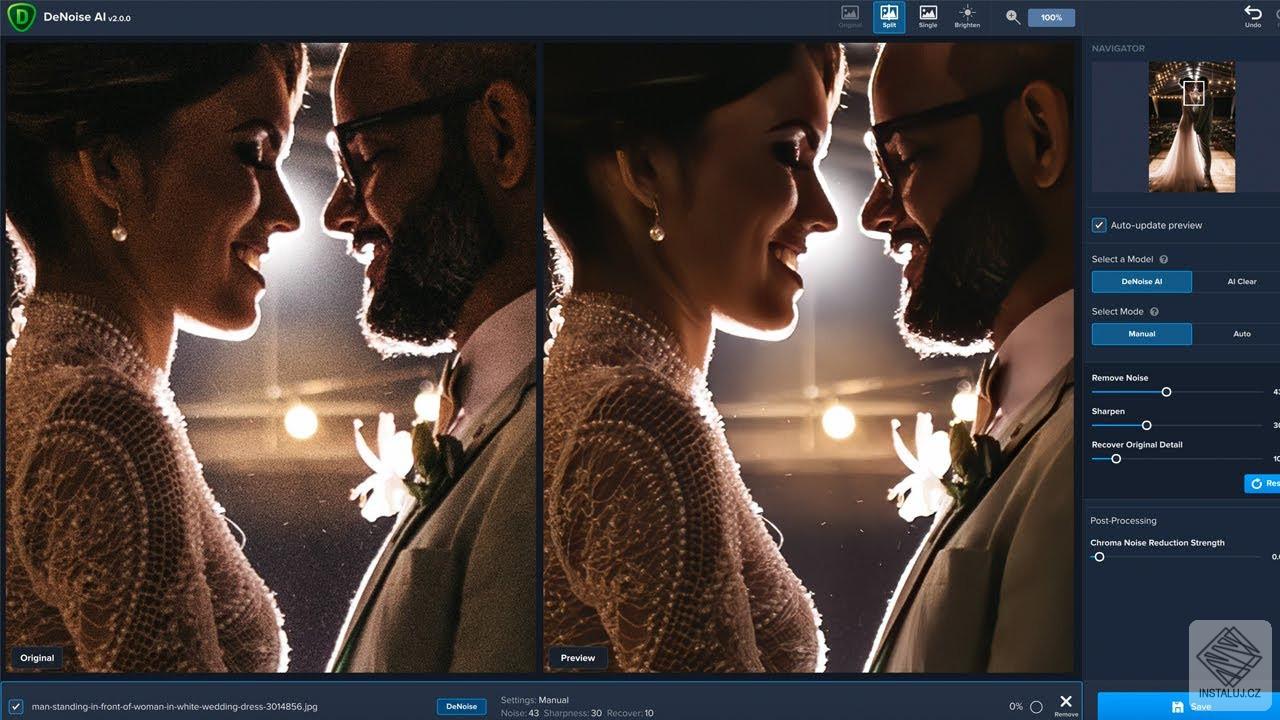Viewport: 1280px width, 720px height.
Task: Select Manual mode
Action: click(1142, 334)
